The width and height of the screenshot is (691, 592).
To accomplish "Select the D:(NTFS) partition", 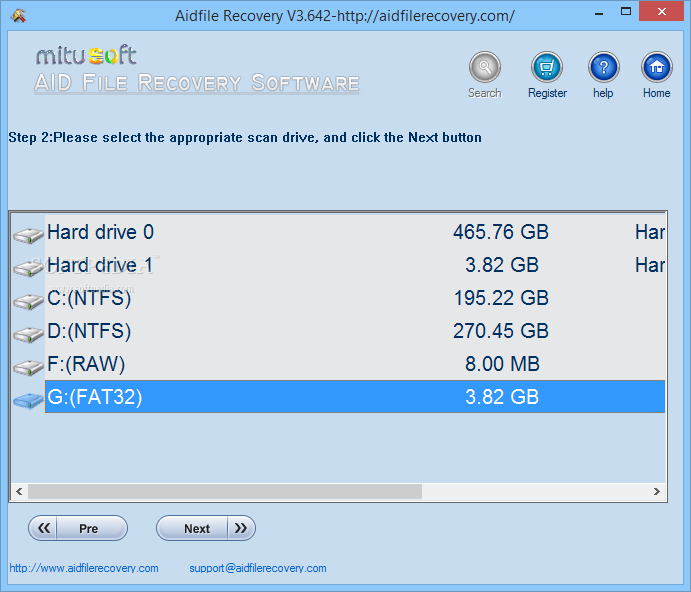I will 355,331.
